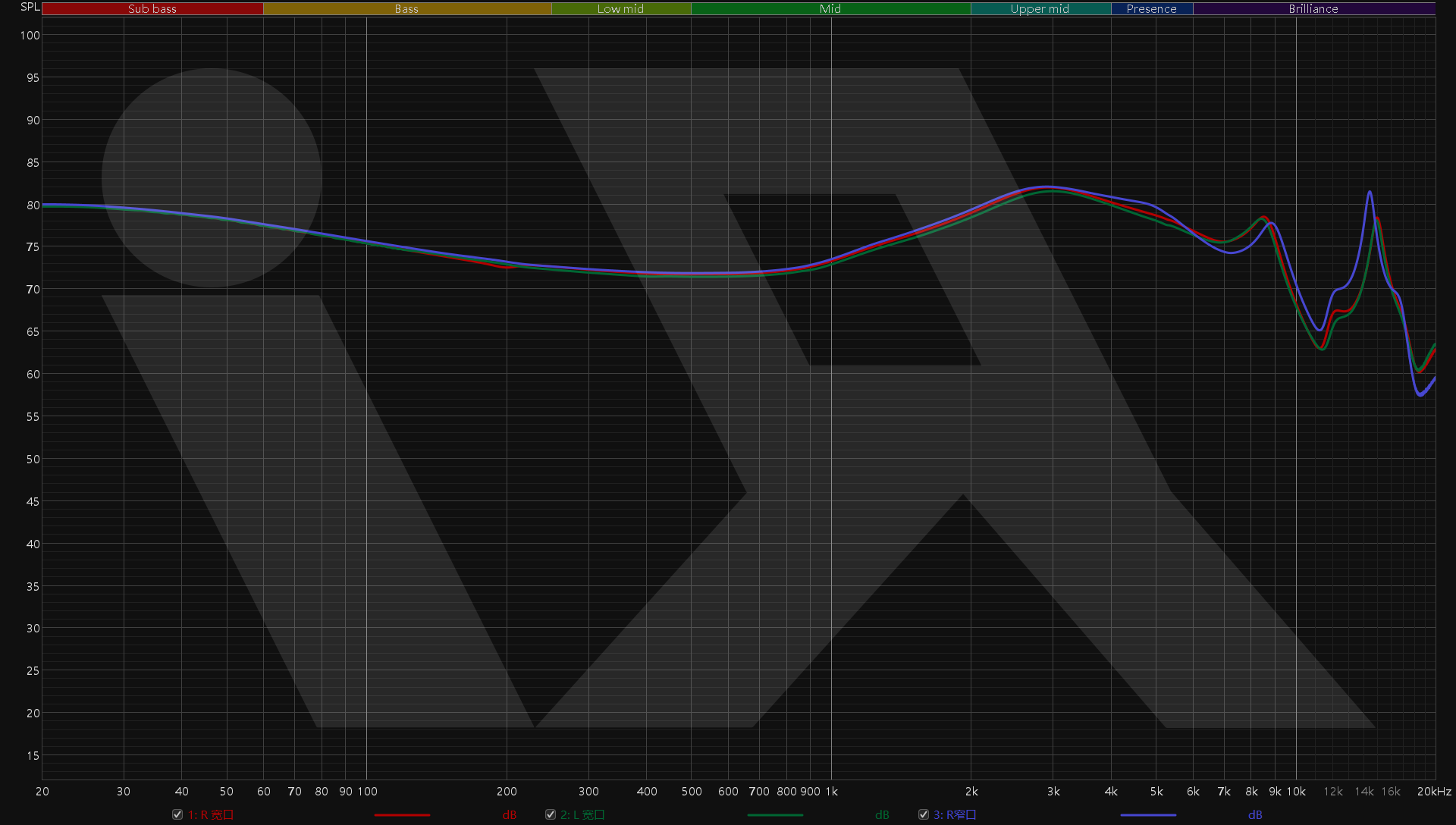Select the Low mid band label
This screenshot has height=825, width=1456.
click(x=621, y=9)
